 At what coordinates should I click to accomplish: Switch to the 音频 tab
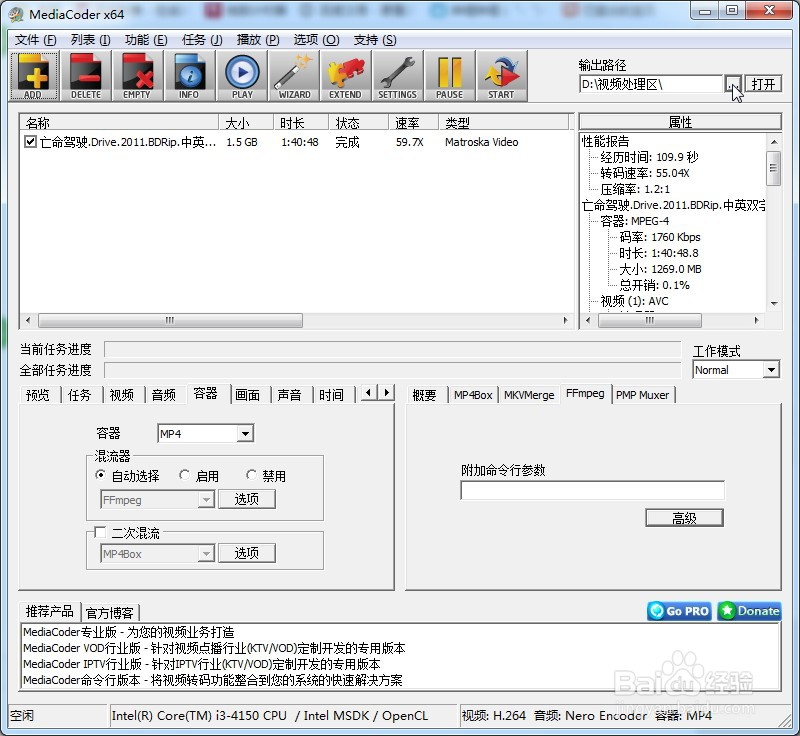tap(163, 395)
